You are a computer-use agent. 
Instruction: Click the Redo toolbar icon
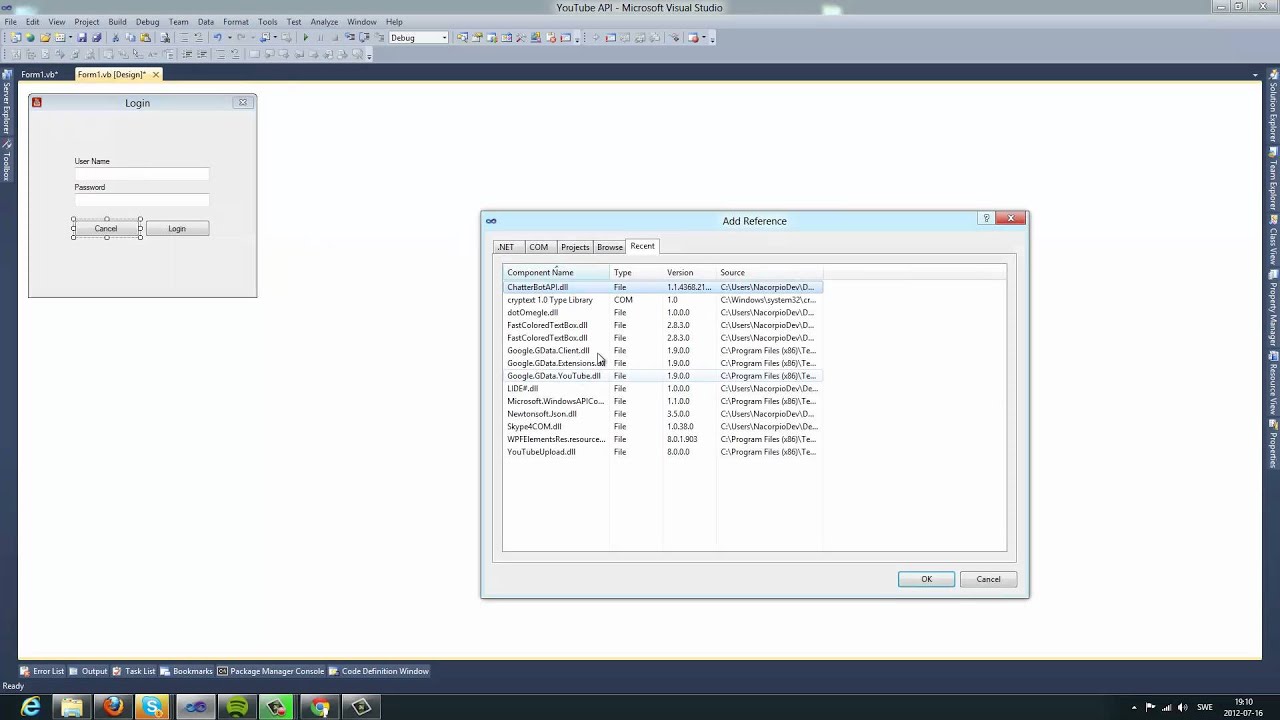click(241, 38)
